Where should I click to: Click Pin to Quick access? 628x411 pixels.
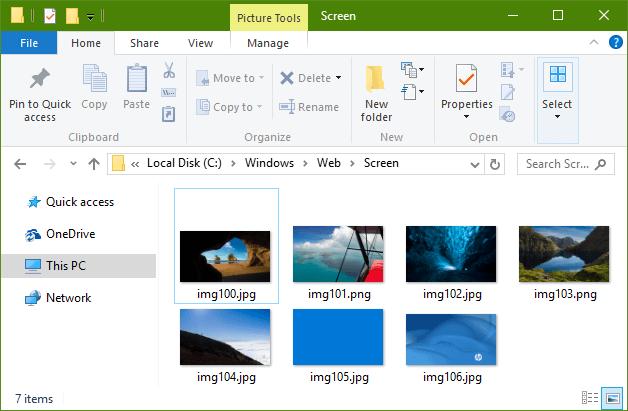(40, 95)
